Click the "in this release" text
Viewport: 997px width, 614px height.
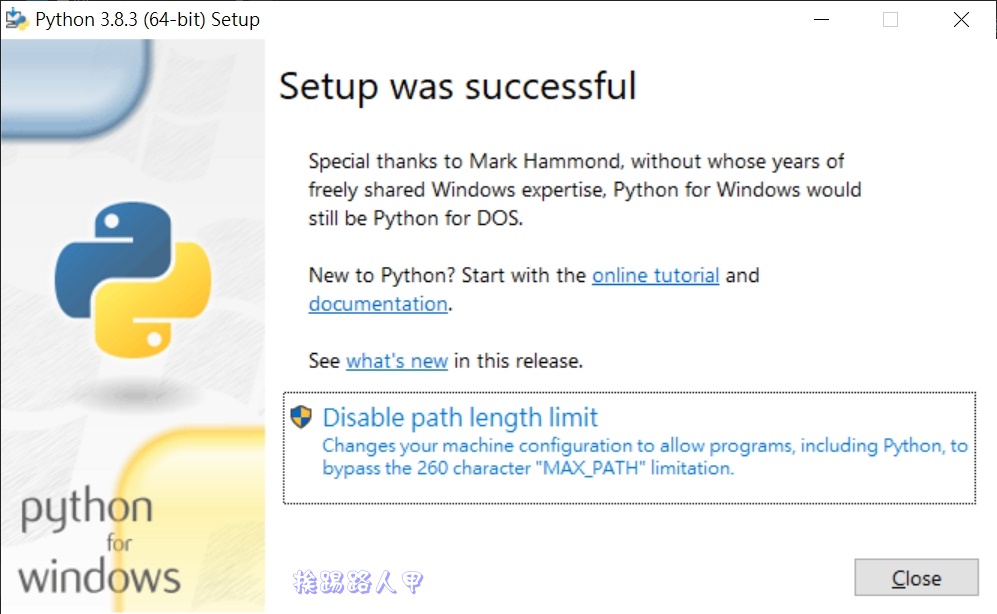518,361
